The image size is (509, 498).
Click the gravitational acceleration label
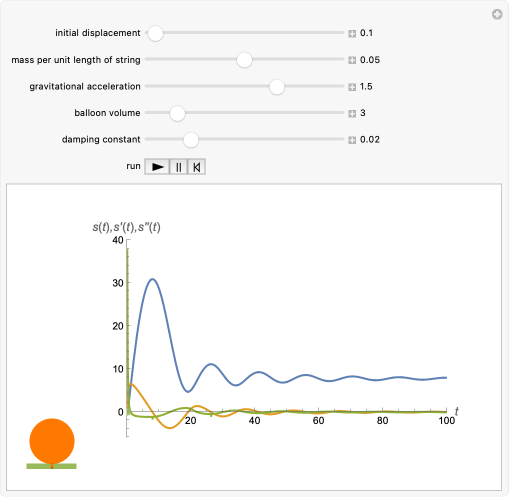tap(85, 87)
